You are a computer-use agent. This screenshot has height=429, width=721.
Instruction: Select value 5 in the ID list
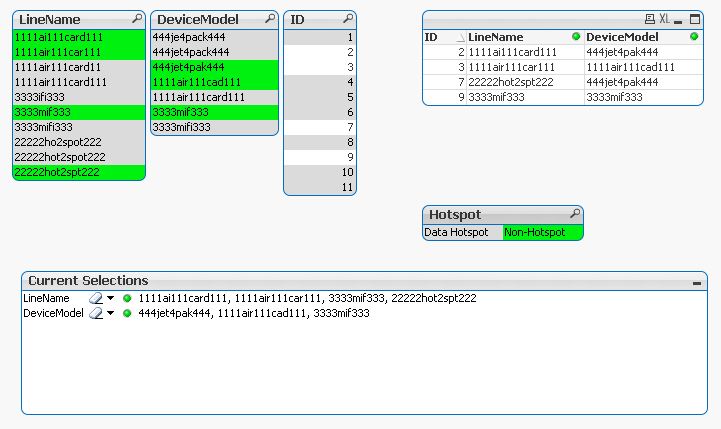click(320, 97)
